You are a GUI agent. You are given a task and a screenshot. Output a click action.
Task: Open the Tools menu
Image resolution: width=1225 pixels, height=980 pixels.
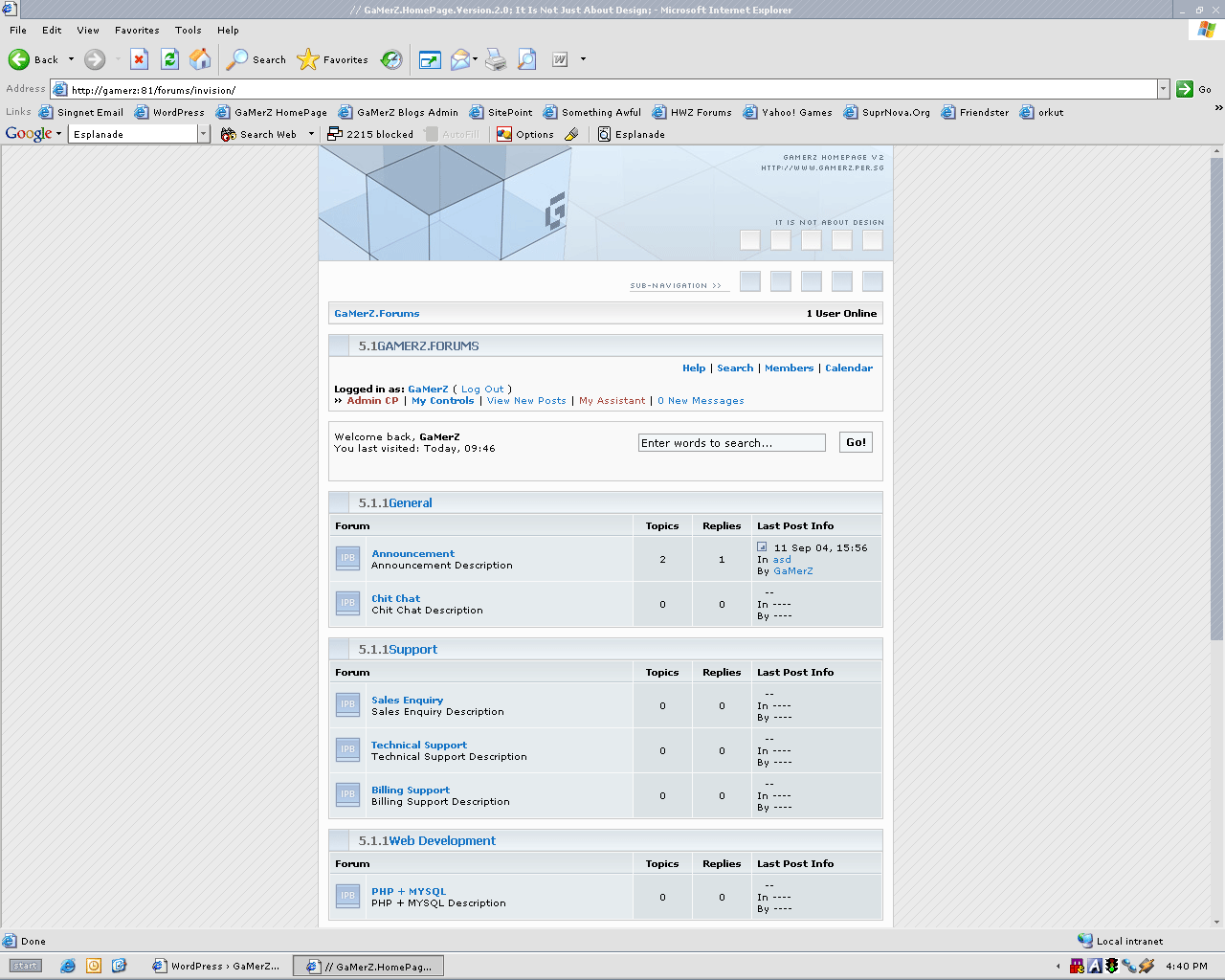tap(188, 30)
